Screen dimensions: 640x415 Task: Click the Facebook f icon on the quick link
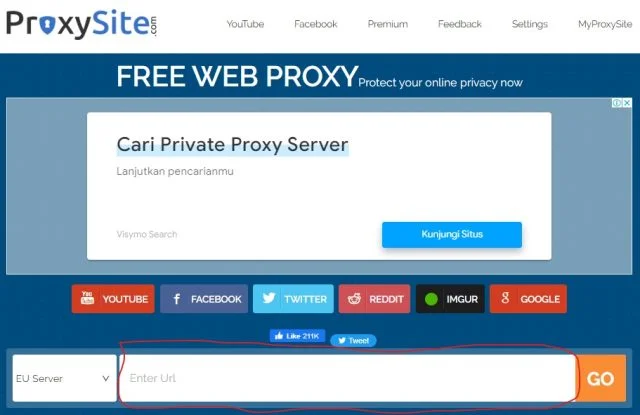point(176,299)
